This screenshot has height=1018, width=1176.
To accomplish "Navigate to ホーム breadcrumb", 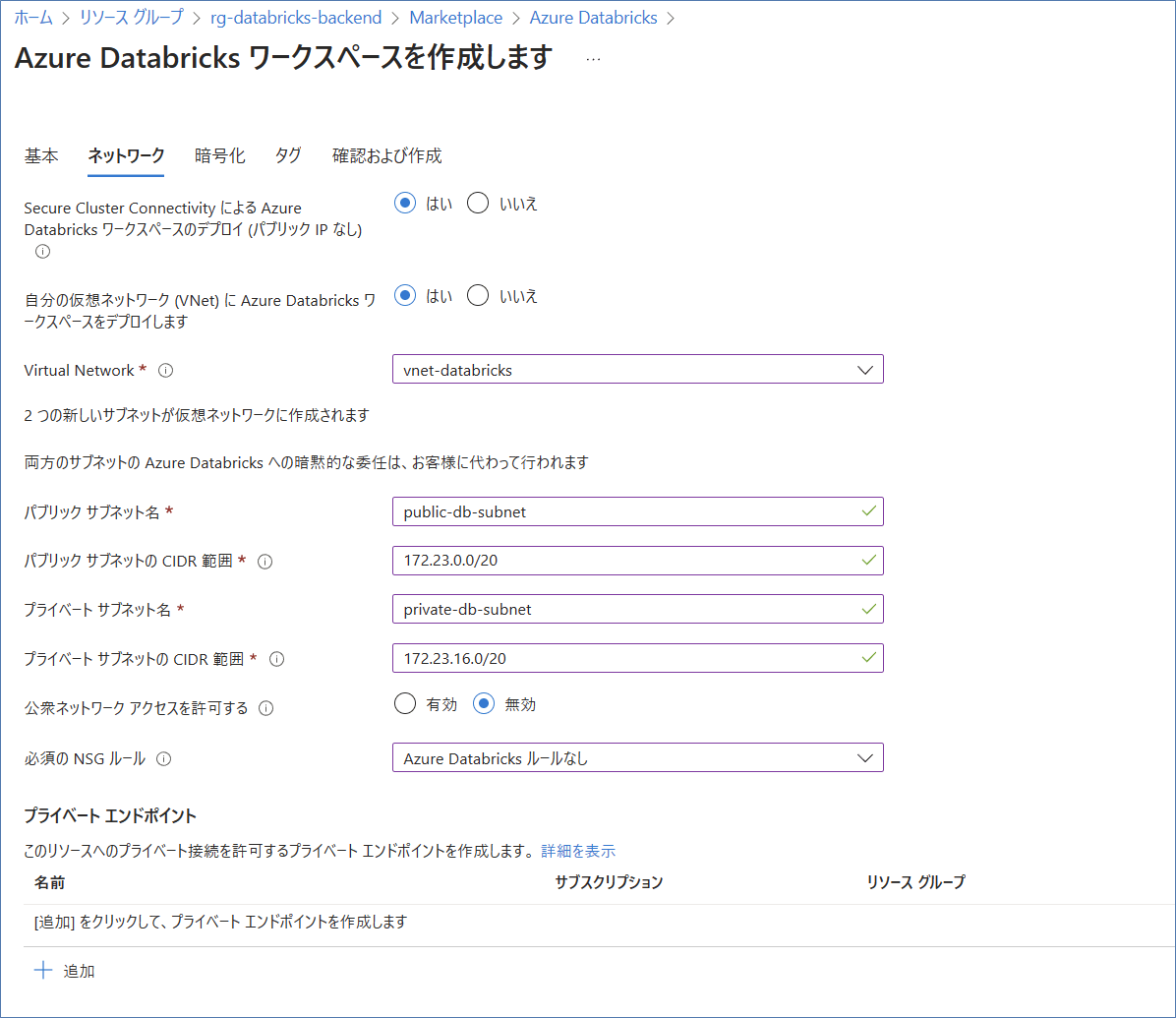I will click(x=33, y=18).
